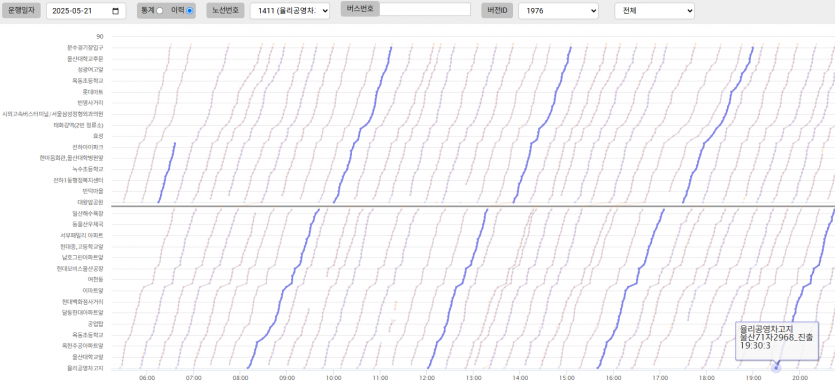
Task: Click the gray horizontal divider line in chart
Action: pos(473,206)
